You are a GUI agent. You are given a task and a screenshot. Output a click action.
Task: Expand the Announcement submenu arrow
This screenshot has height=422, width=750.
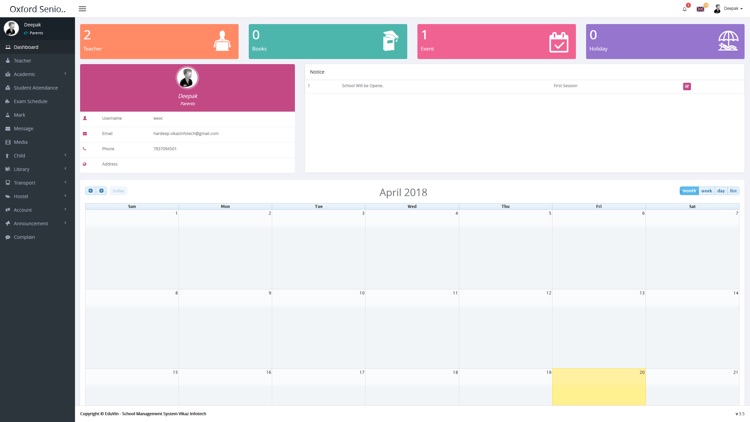point(65,223)
